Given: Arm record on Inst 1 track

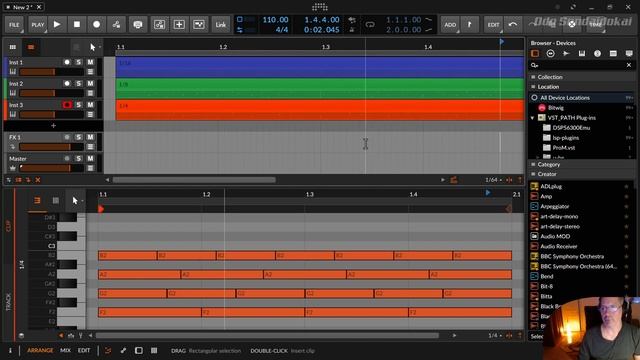Looking at the screenshot, I should [x=67, y=62].
